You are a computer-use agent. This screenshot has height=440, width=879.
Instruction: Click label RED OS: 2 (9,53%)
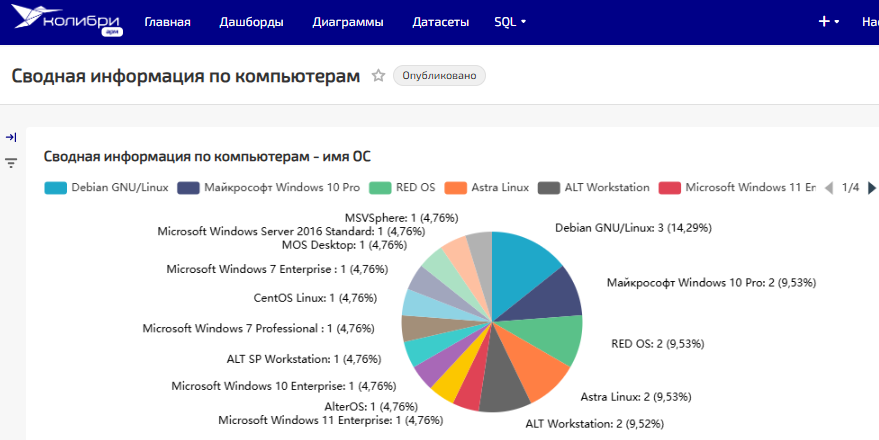click(658, 344)
